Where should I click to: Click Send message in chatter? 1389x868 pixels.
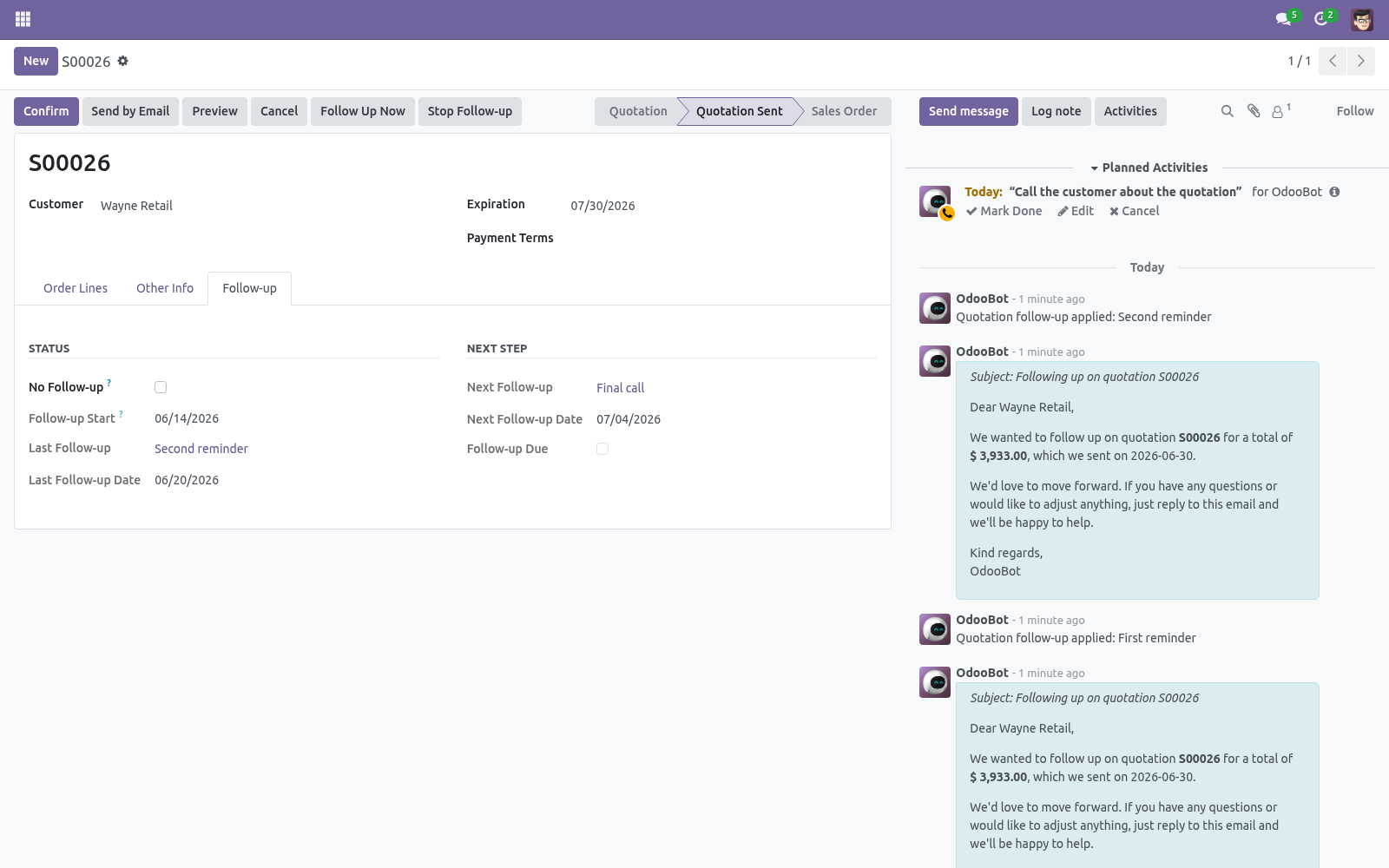click(968, 111)
